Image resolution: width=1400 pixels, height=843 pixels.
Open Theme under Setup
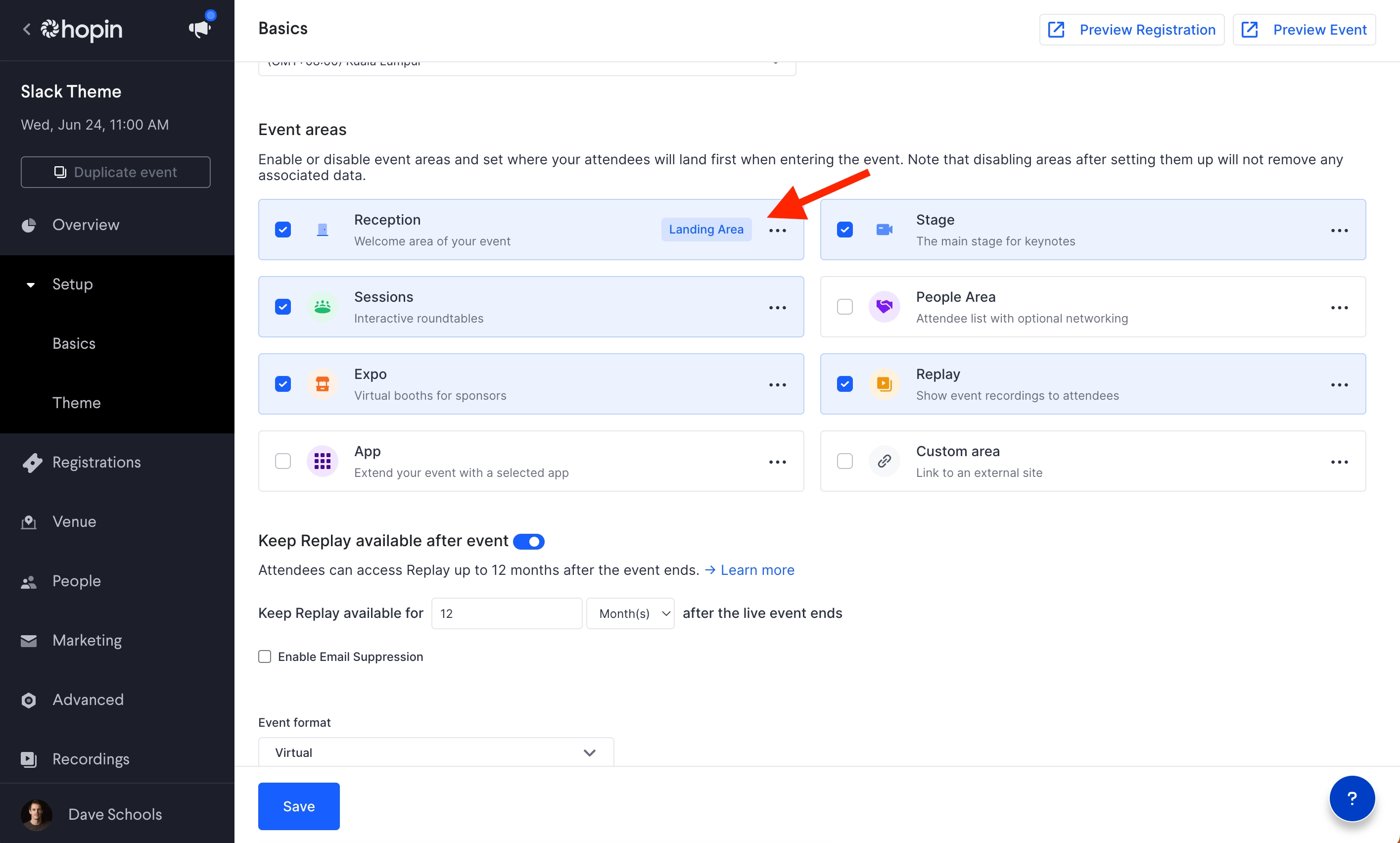tap(77, 403)
